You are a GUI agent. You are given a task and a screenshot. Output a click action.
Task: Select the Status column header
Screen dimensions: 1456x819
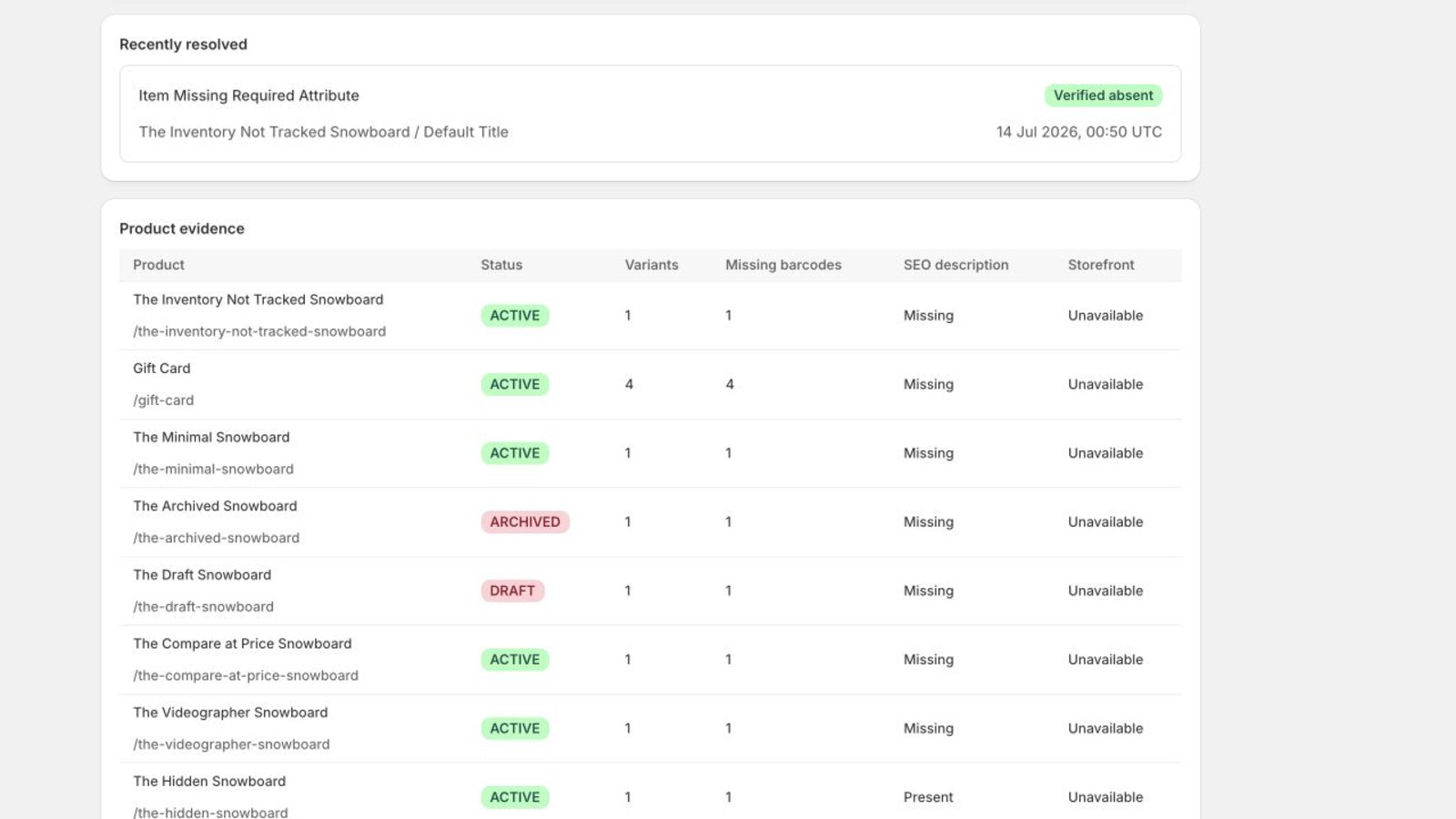coord(501,265)
